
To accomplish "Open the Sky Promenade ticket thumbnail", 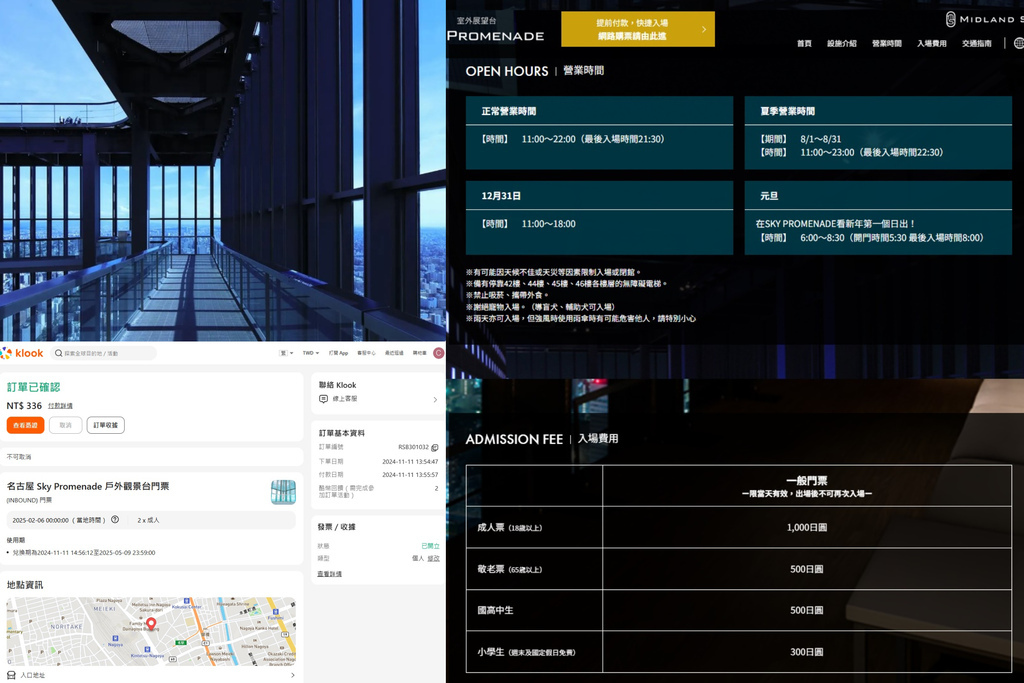I will tap(283, 492).
